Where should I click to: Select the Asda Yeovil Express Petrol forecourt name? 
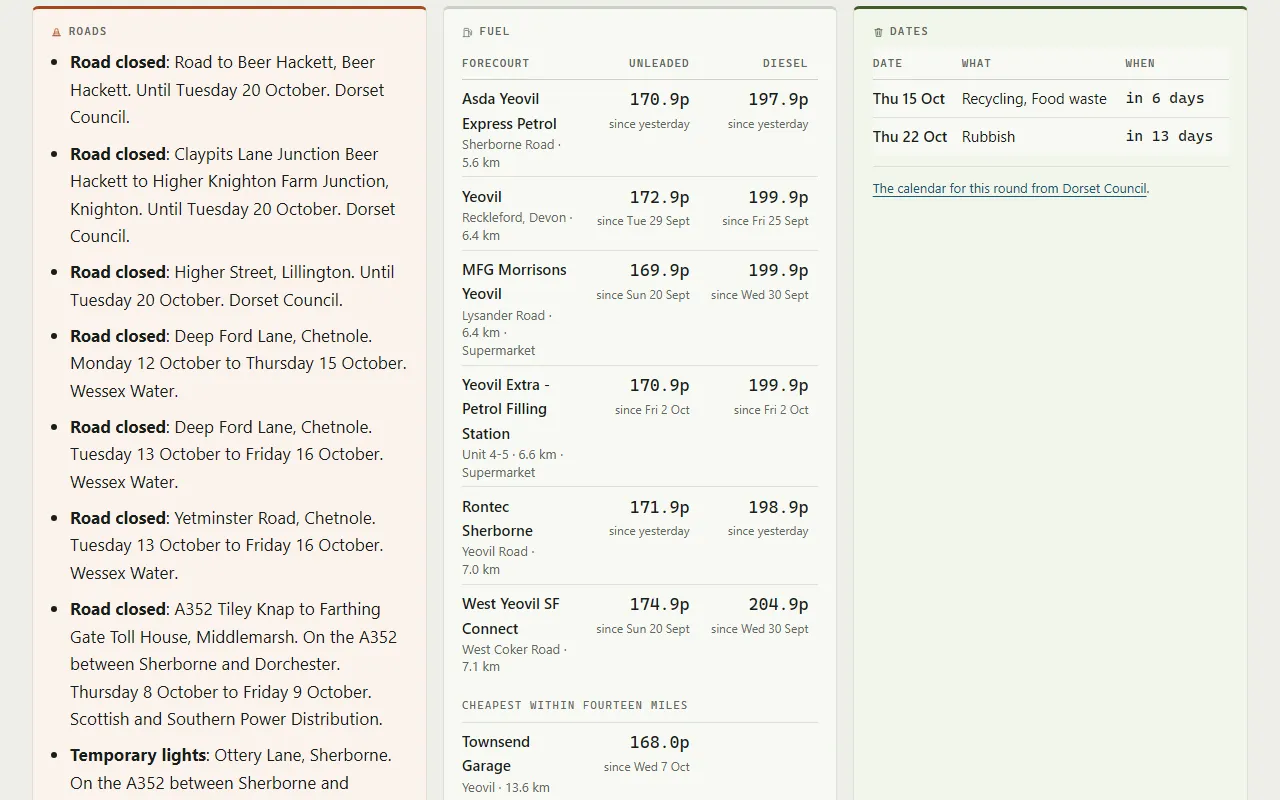point(509,111)
